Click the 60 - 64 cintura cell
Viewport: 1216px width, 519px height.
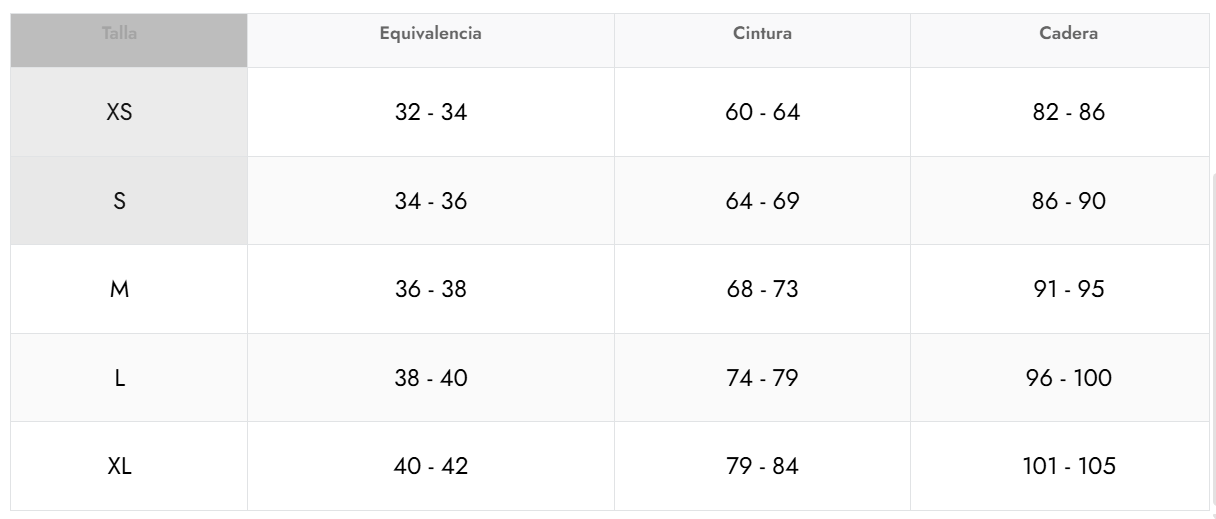pyautogui.click(x=762, y=112)
